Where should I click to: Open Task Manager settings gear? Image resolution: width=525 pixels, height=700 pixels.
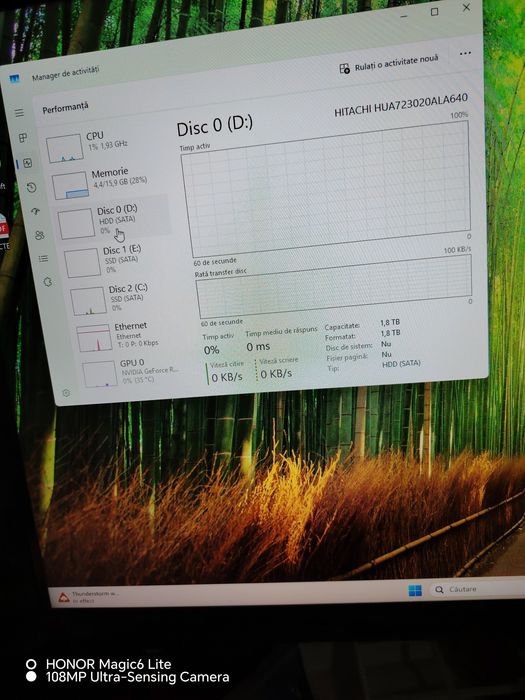66,393
